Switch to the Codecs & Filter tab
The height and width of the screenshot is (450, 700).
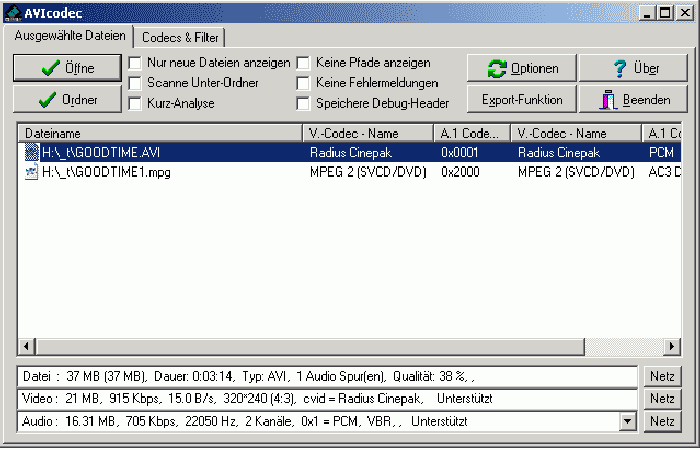point(180,37)
